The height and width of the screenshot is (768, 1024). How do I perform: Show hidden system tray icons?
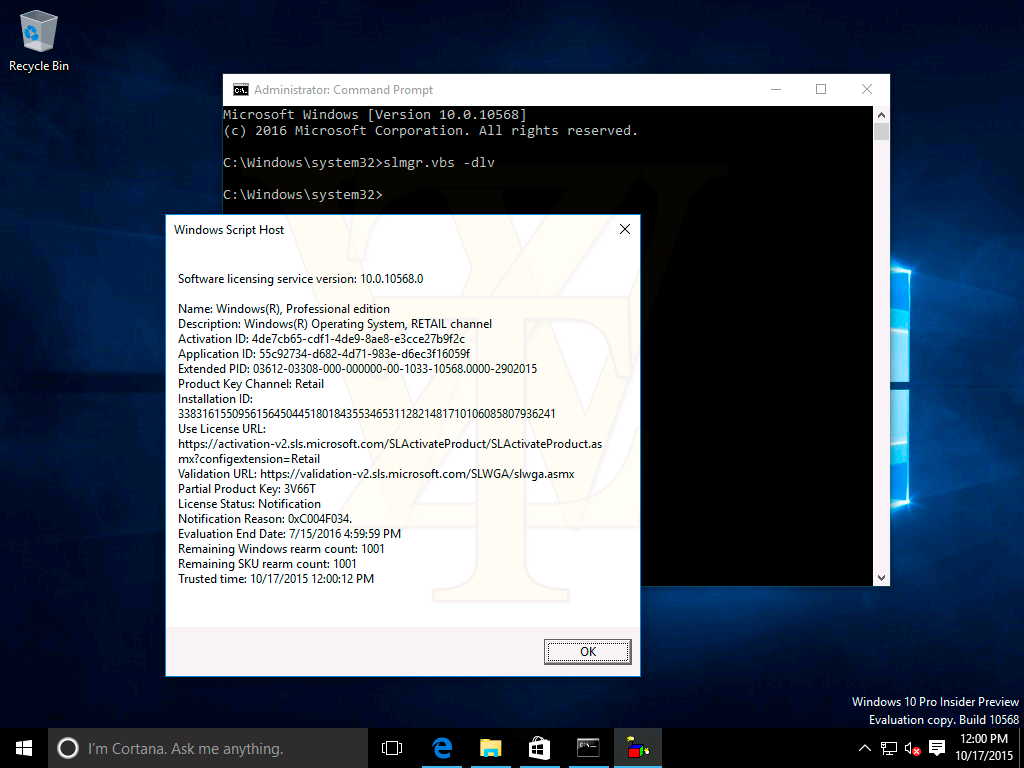[865, 748]
